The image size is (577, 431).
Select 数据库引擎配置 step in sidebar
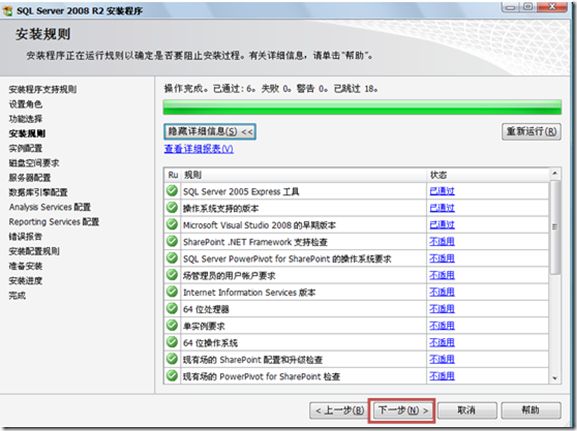coord(38,192)
